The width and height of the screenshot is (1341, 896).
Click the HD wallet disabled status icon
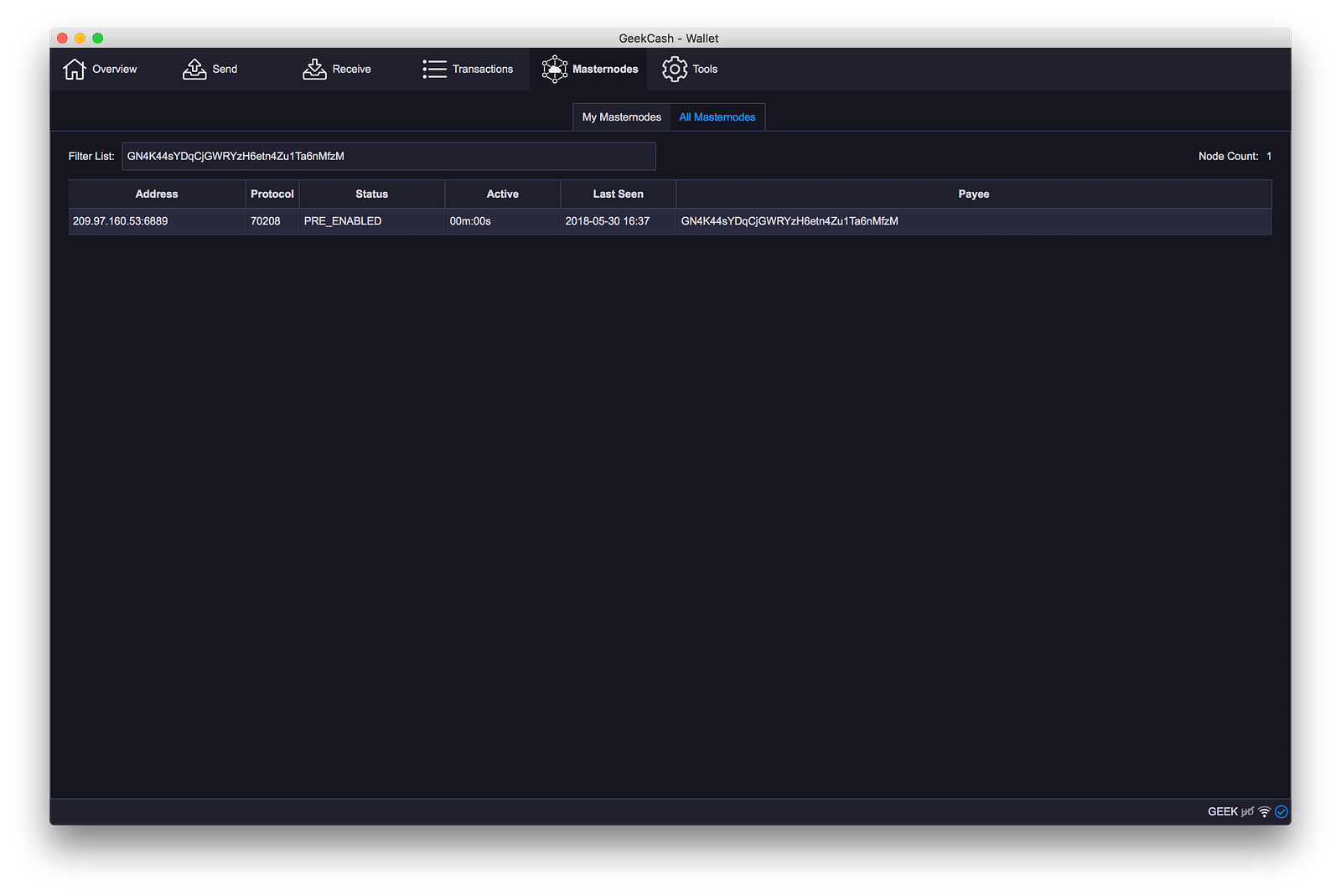click(x=1248, y=811)
